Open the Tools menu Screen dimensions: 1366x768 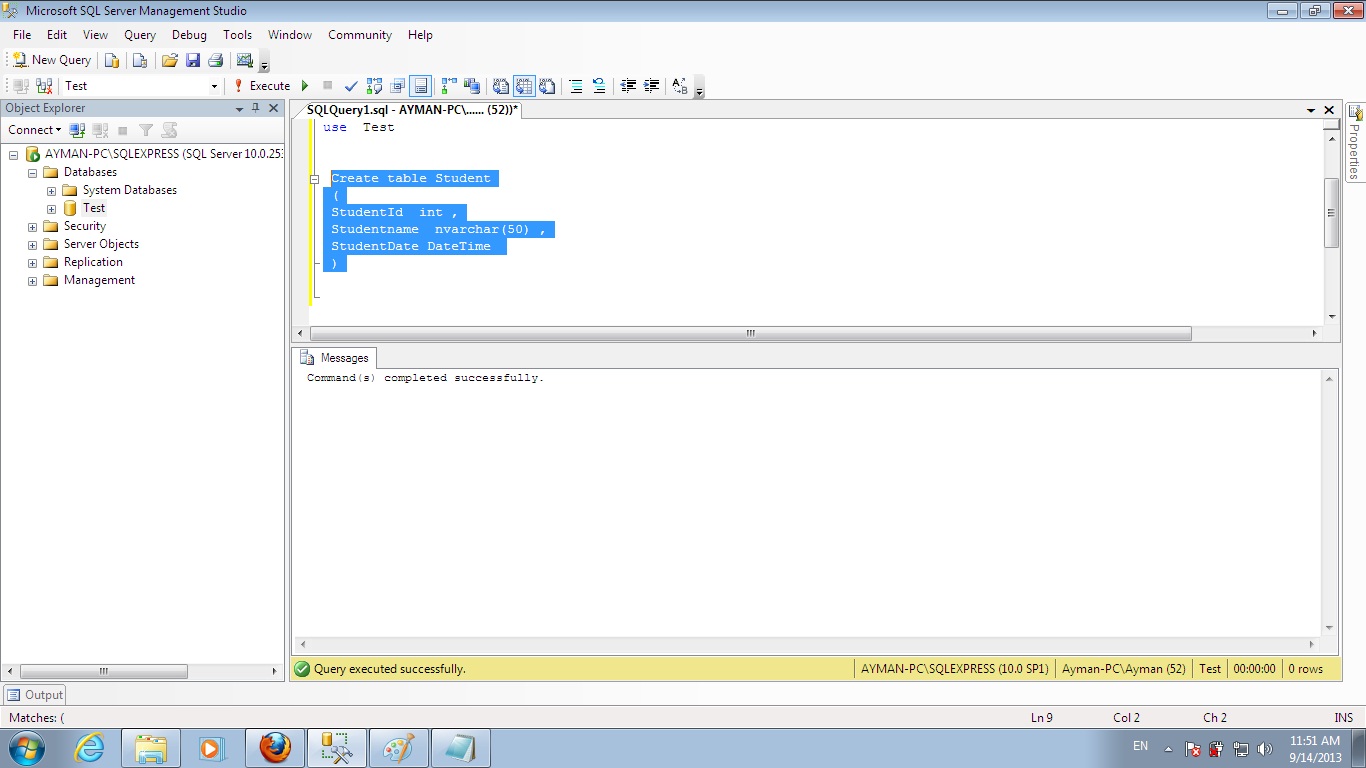click(x=238, y=35)
